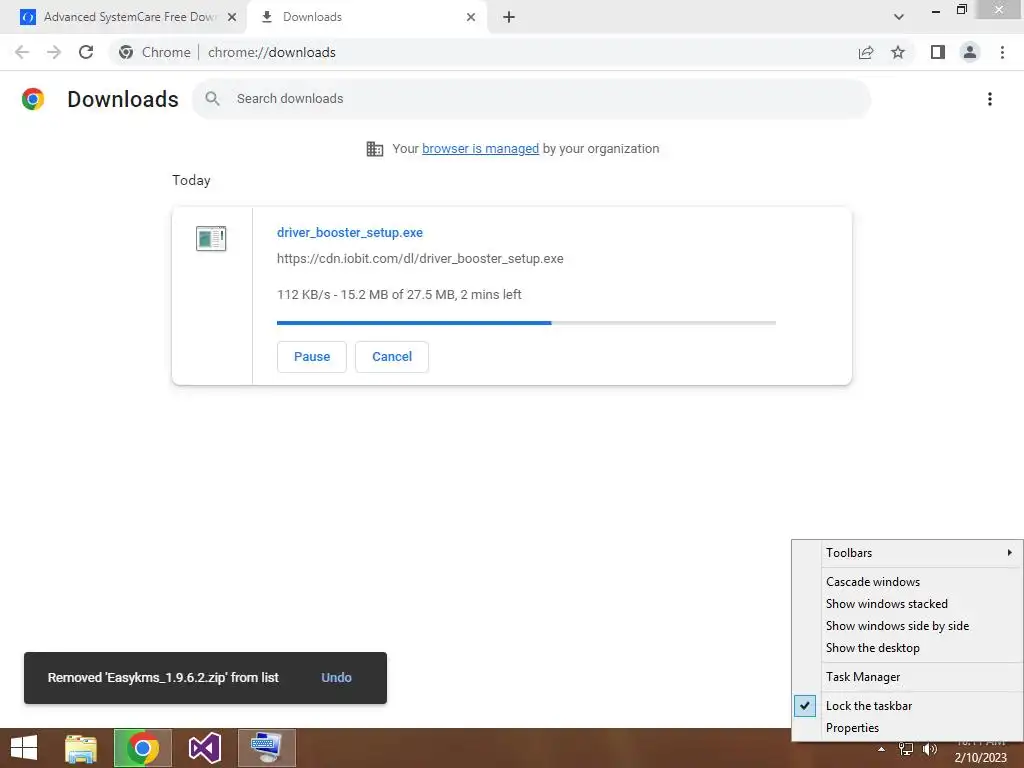
Task: Close the Advanced SystemCare tab
Action: coord(232,17)
